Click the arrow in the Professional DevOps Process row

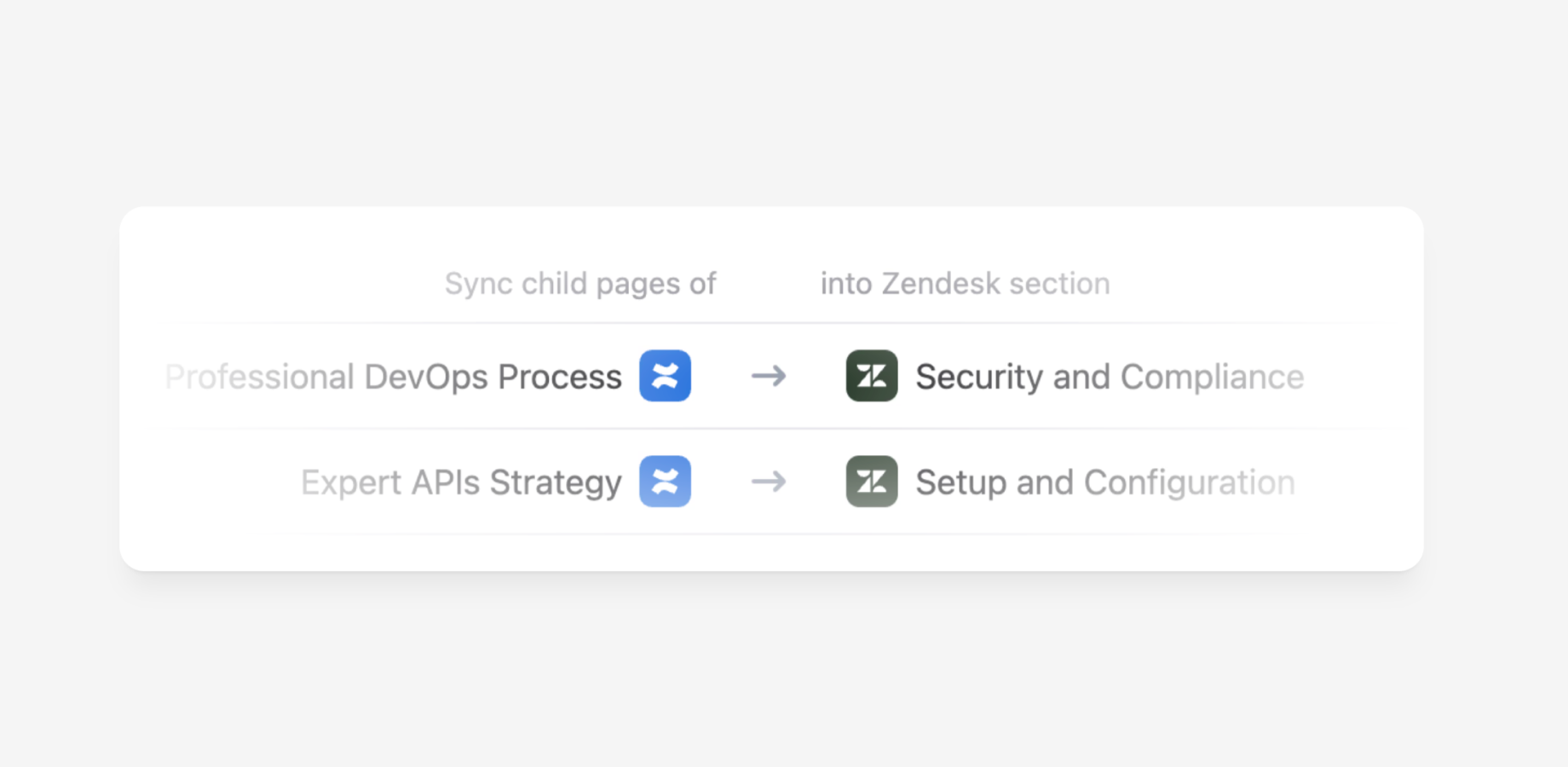pyautogui.click(x=769, y=376)
